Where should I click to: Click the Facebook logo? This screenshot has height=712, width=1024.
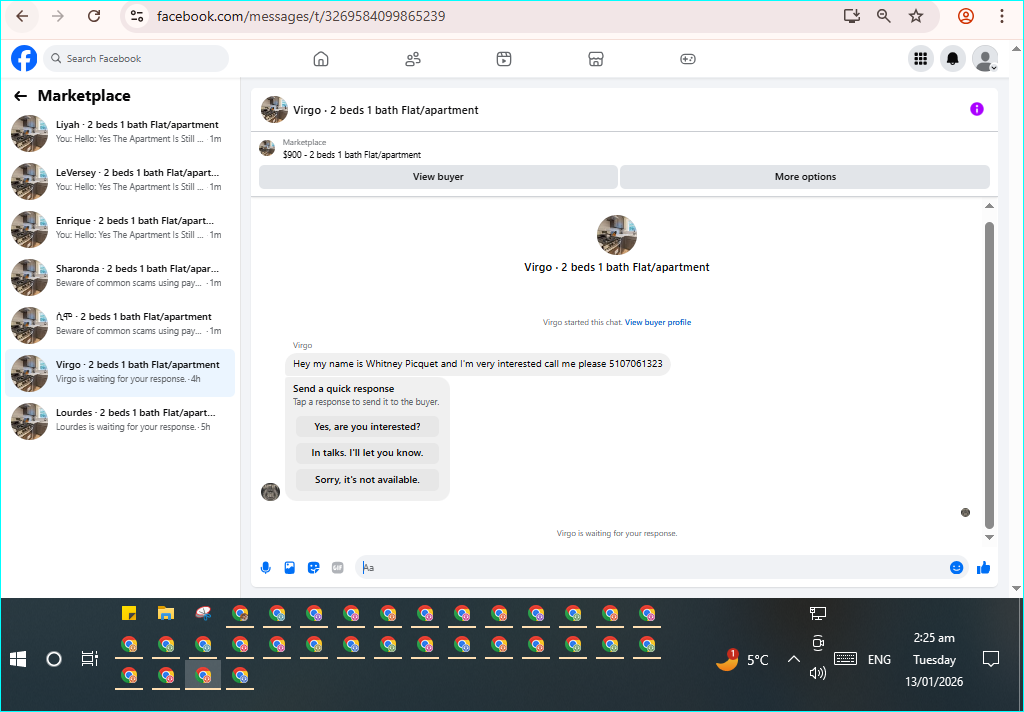pyautogui.click(x=24, y=58)
